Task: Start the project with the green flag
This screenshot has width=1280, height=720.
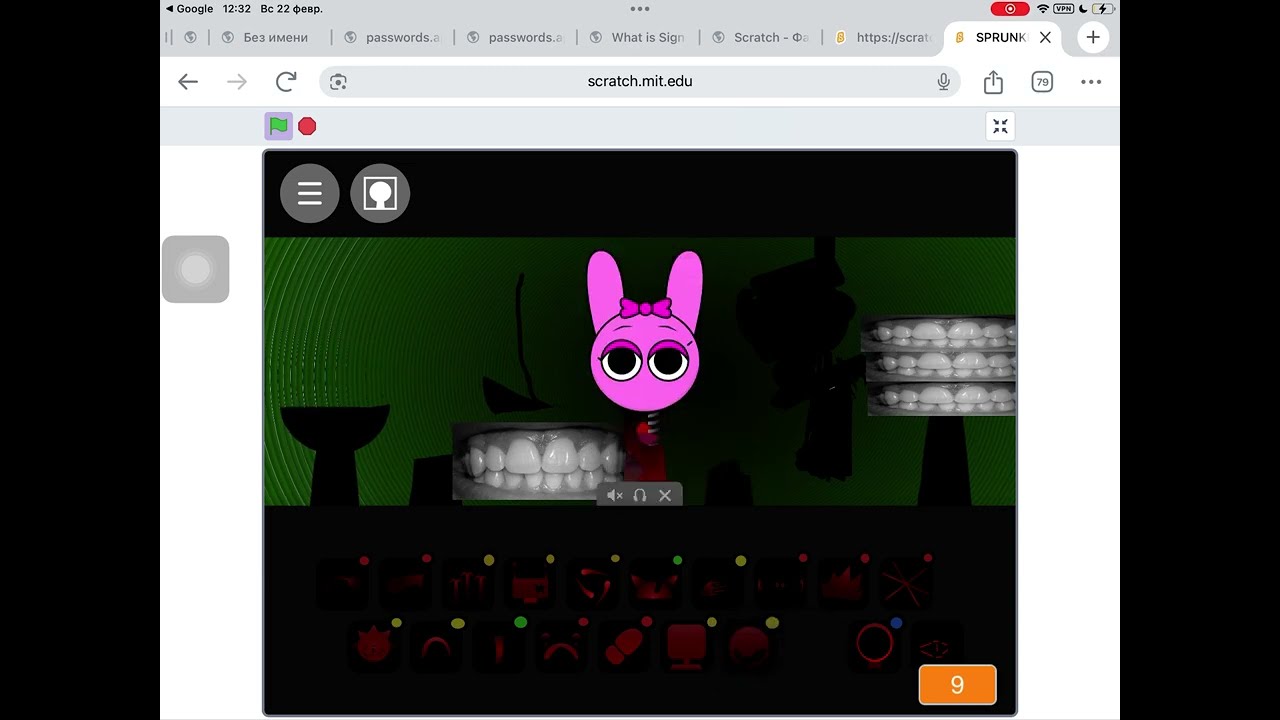Action: click(279, 126)
